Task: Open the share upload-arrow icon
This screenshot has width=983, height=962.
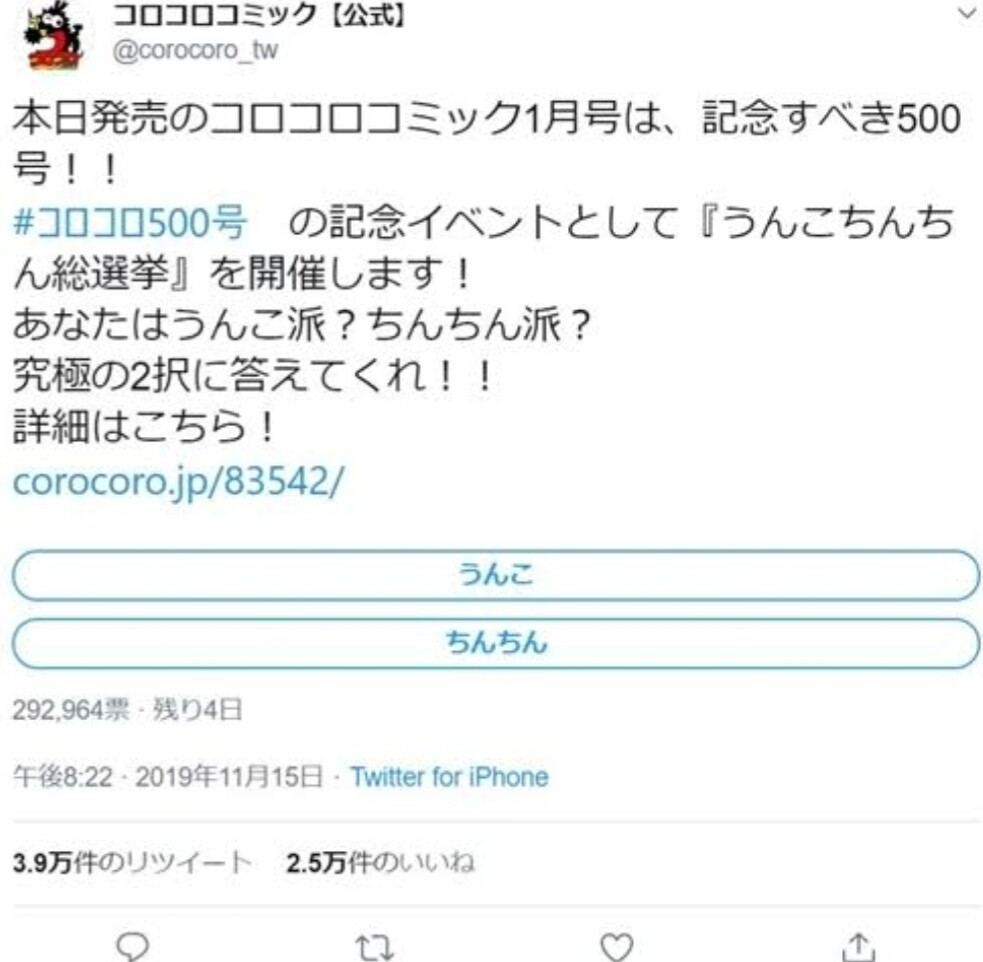Action: [859, 946]
